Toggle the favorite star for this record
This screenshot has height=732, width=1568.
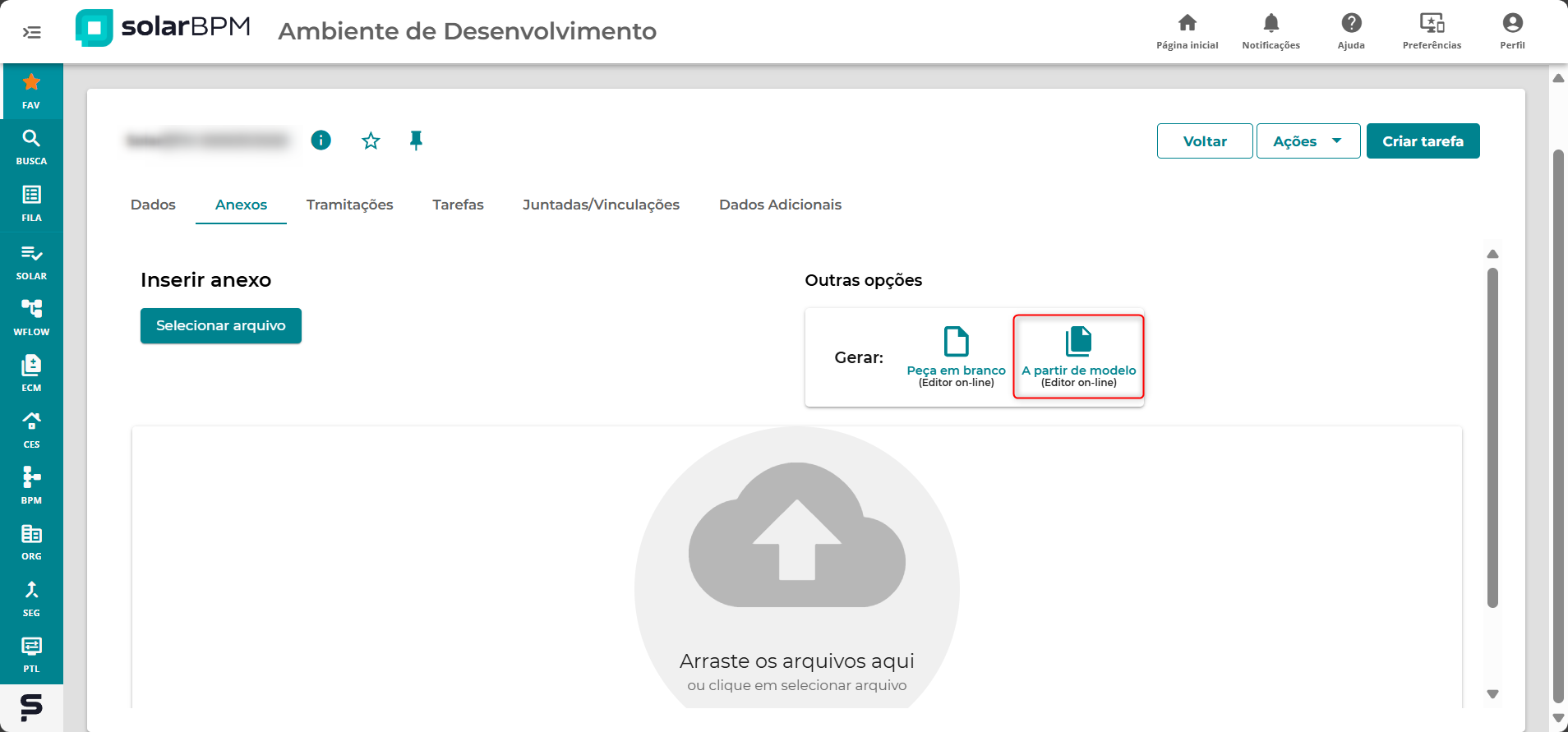371,141
